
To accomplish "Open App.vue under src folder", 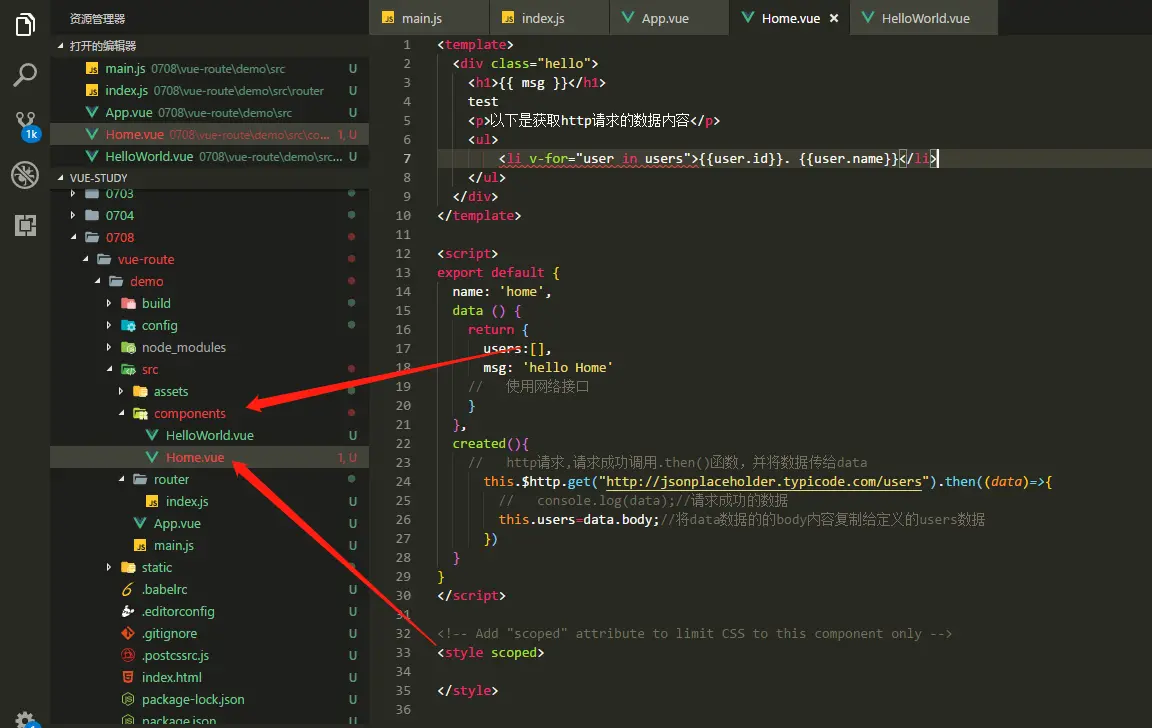I will tap(209, 524).
